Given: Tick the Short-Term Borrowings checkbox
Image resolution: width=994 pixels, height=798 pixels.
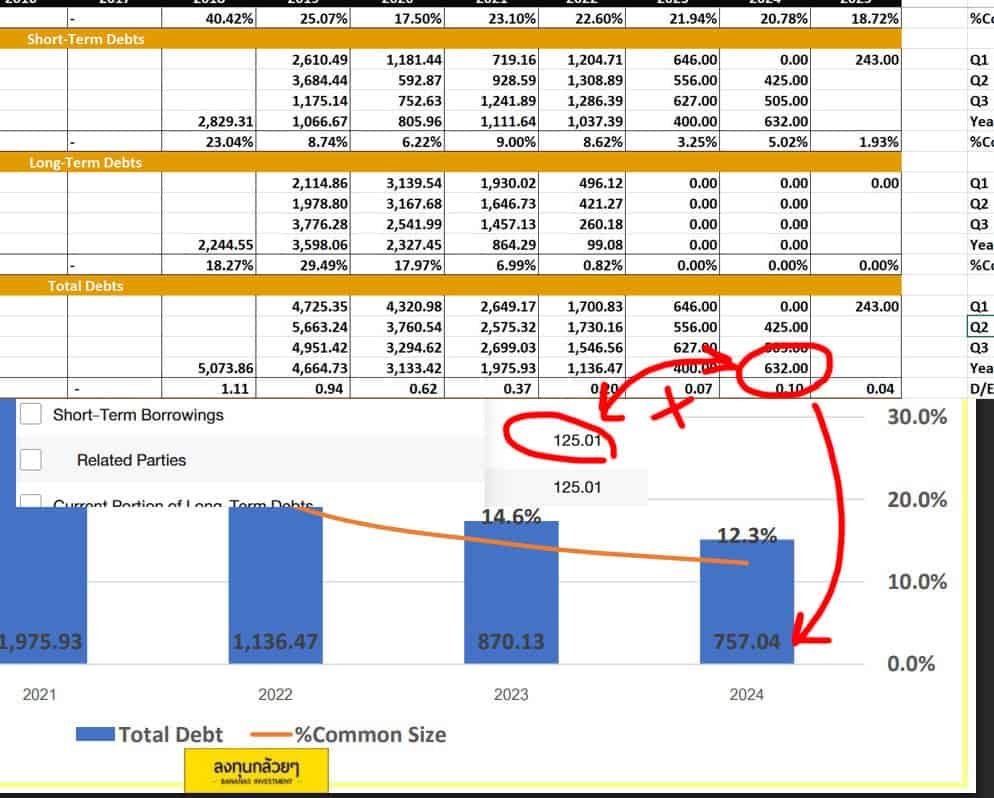Looking at the screenshot, I should [31, 415].
